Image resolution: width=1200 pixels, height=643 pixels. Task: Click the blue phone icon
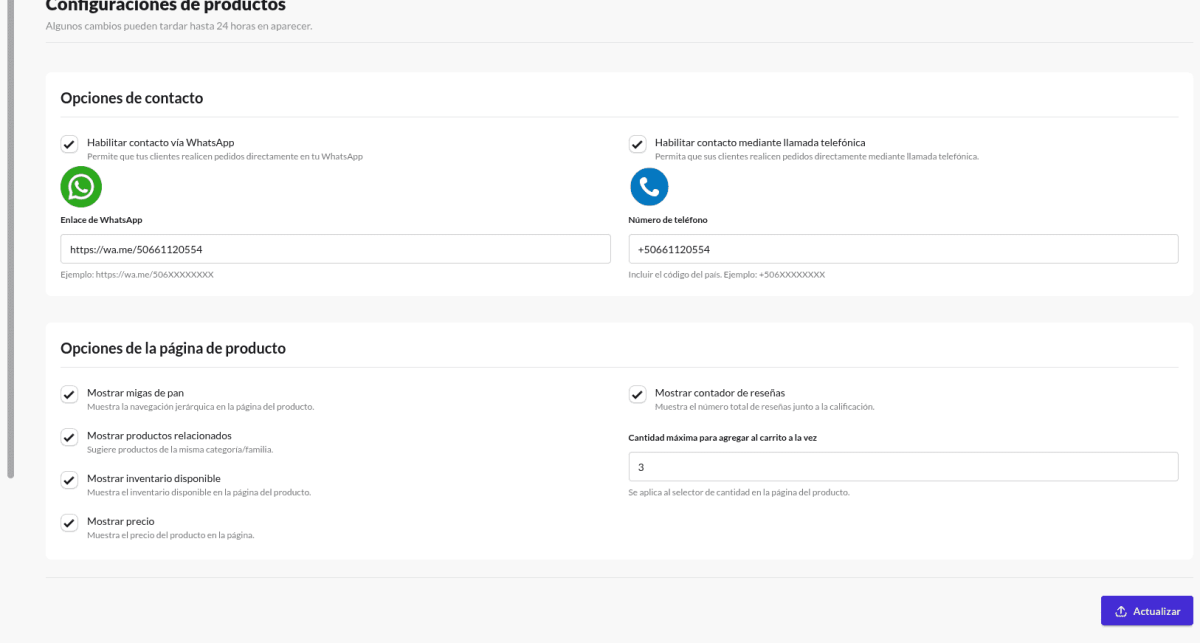[x=649, y=186]
